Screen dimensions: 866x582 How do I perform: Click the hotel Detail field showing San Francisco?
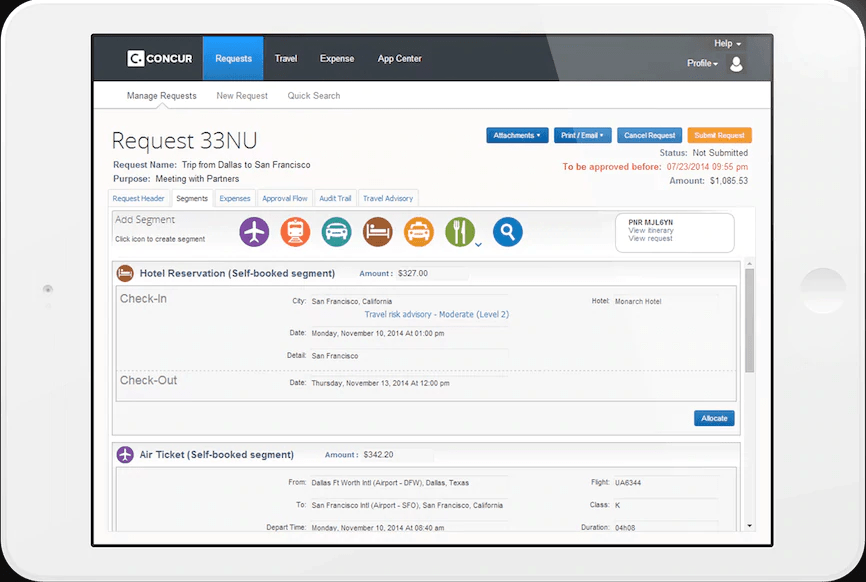[x=409, y=356]
